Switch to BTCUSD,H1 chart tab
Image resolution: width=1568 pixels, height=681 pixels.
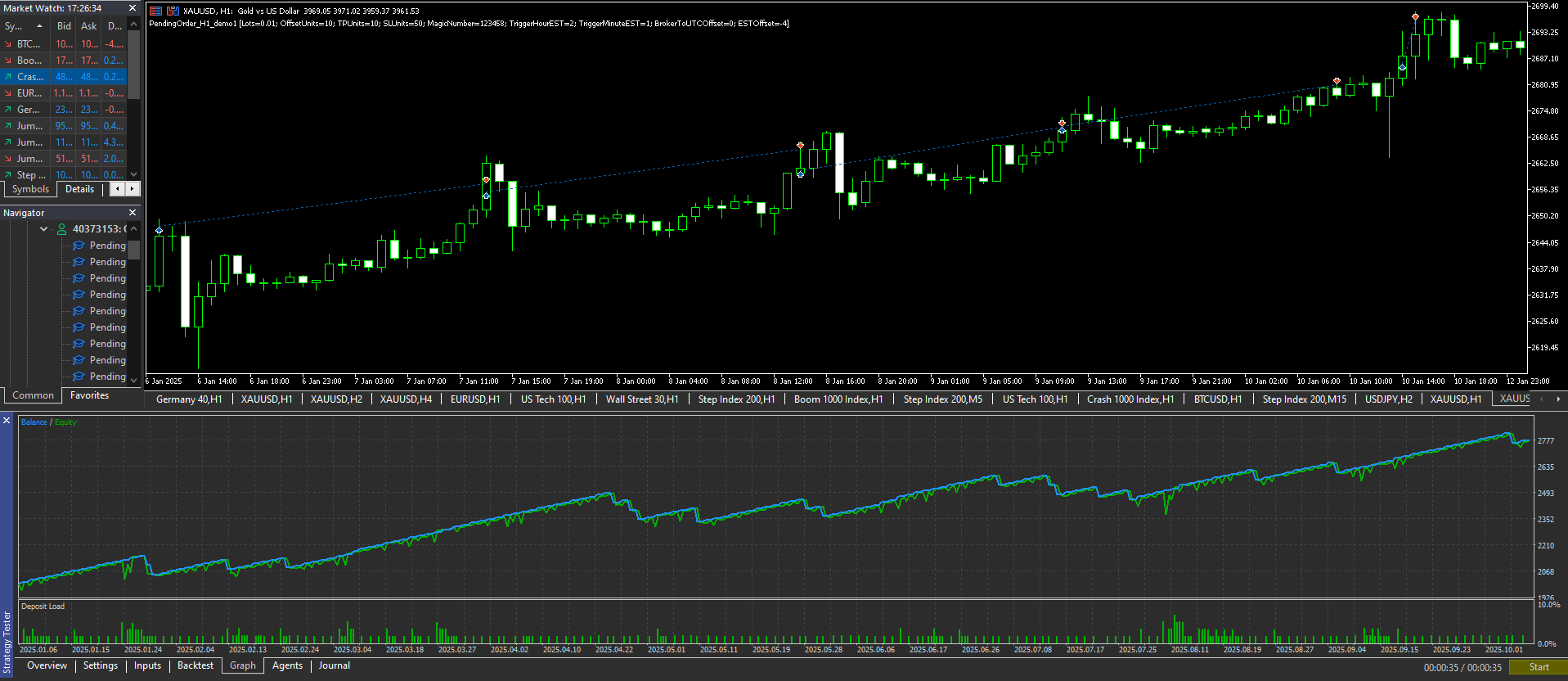coord(1218,399)
